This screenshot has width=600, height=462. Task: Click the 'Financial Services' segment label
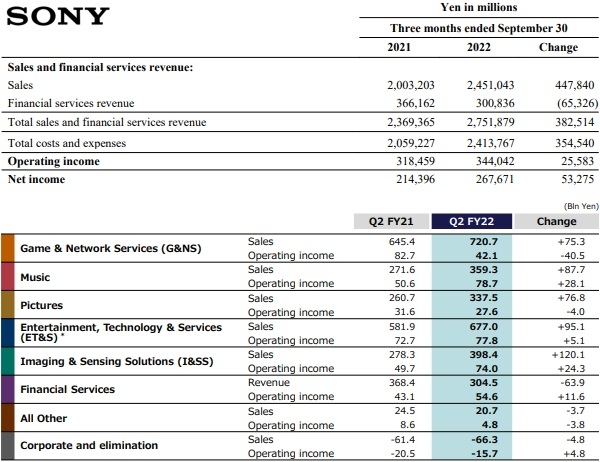[x=67, y=389]
